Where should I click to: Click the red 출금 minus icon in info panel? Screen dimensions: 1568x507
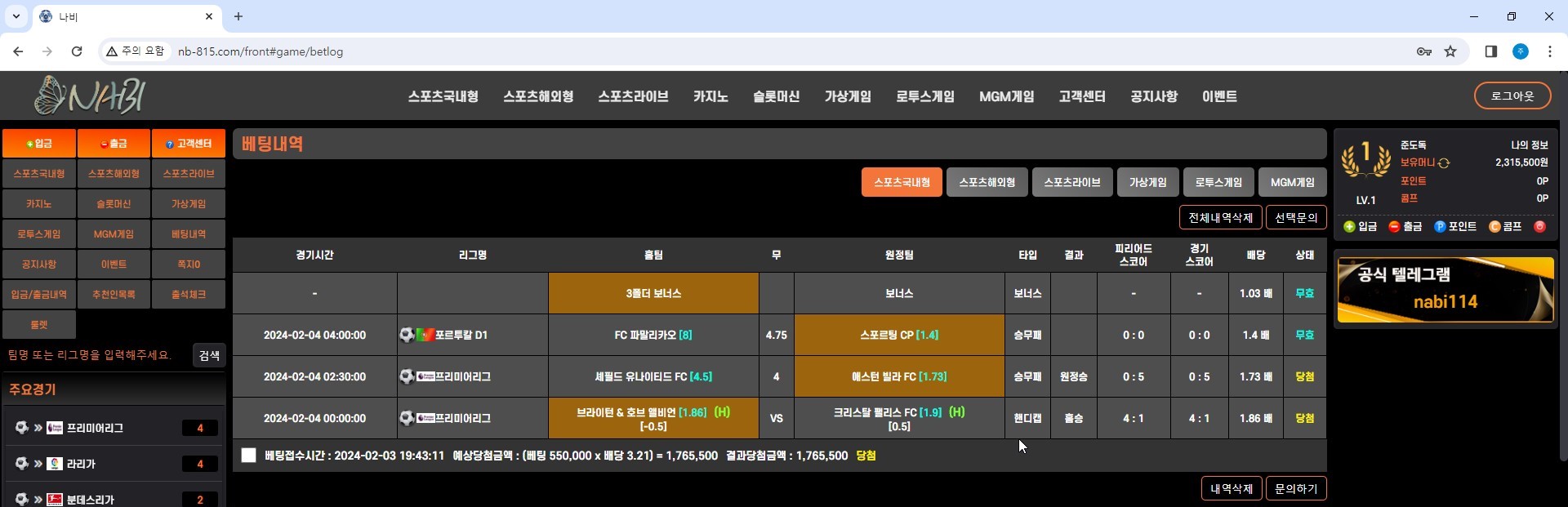(1394, 226)
